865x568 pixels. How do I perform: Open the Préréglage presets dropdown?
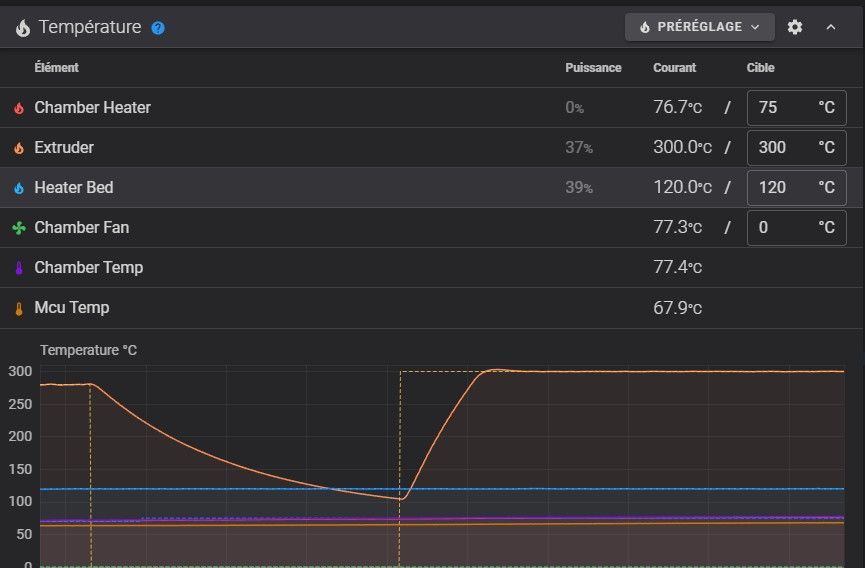click(699, 27)
